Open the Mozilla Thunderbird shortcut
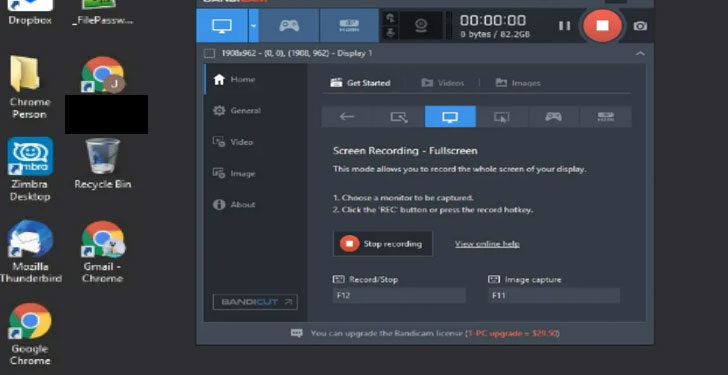728x375 pixels. point(31,252)
